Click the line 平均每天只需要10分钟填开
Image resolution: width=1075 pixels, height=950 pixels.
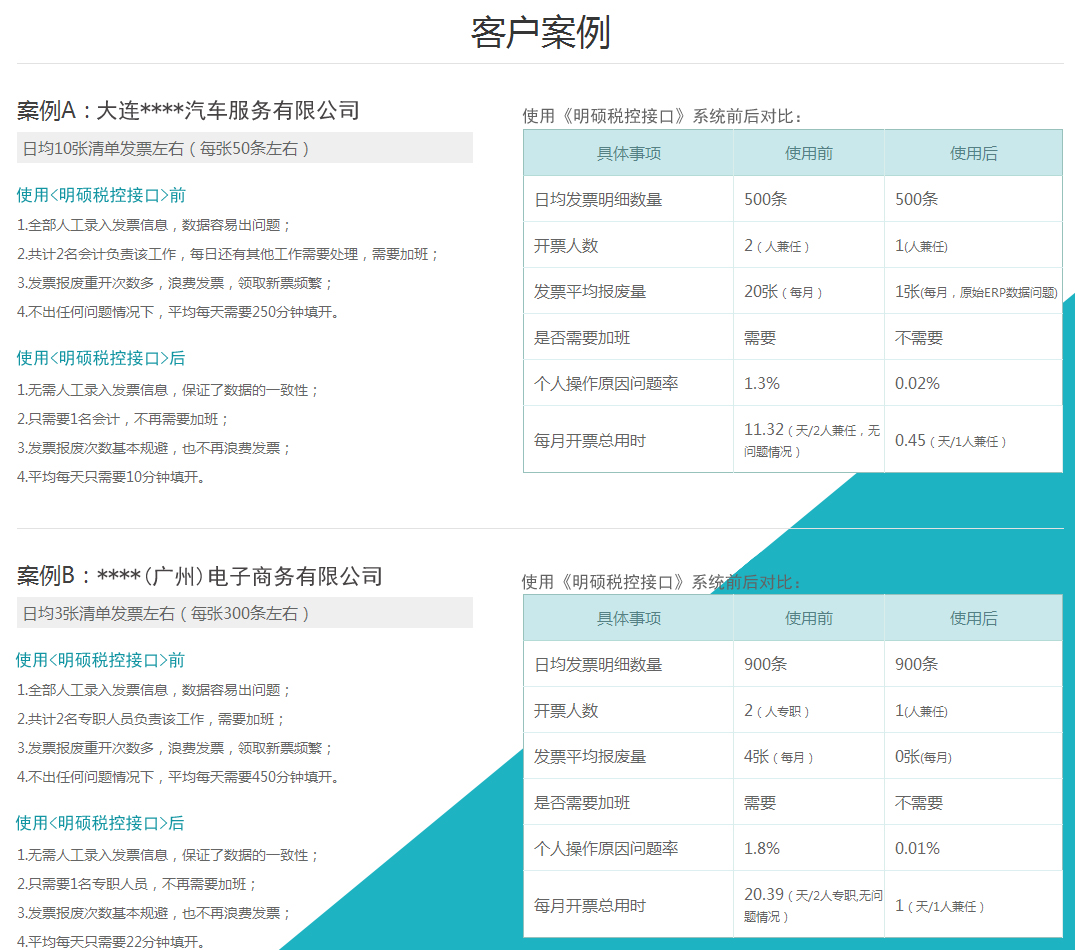[x=112, y=477]
